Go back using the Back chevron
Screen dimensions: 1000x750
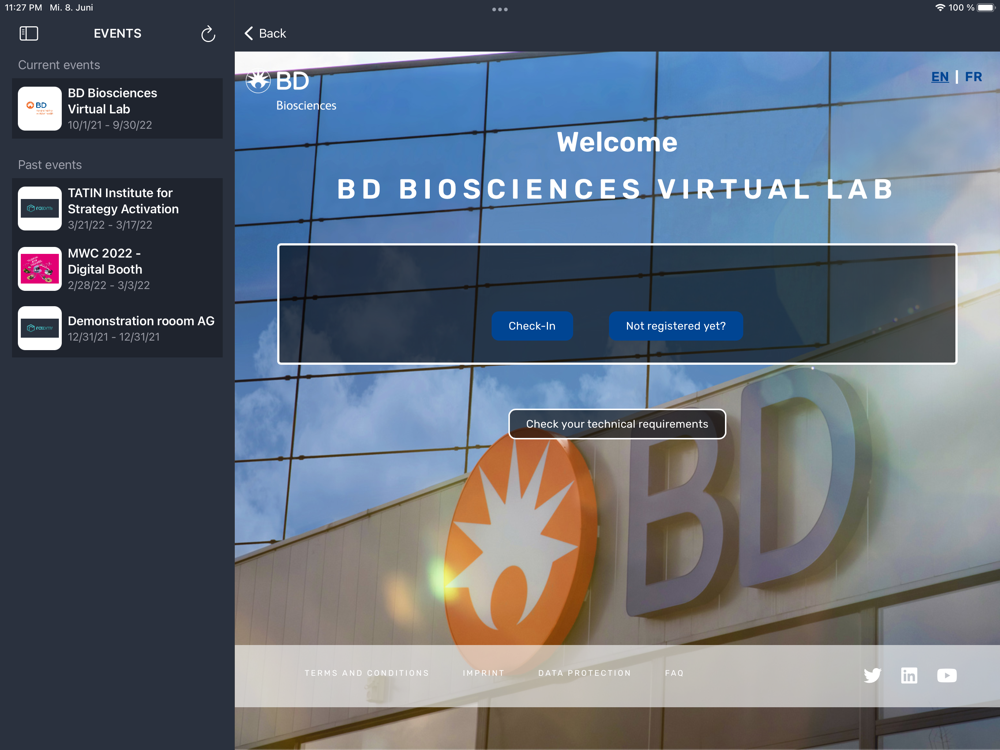[x=265, y=33]
